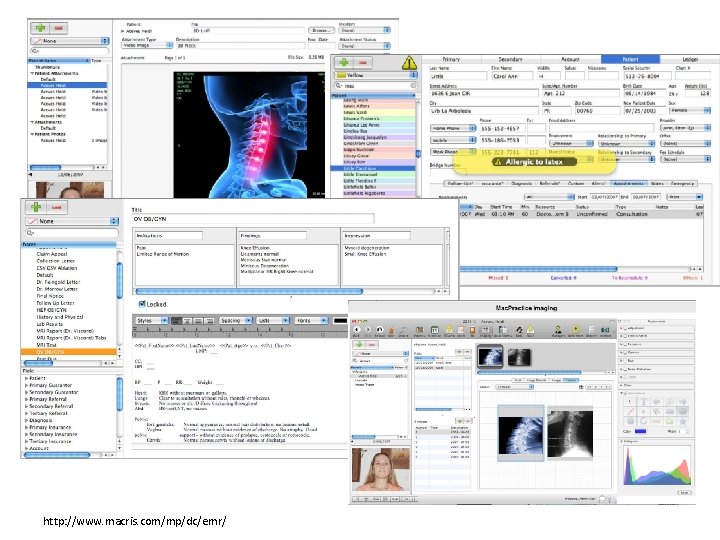Toggle the Locked checkbox

142,304
